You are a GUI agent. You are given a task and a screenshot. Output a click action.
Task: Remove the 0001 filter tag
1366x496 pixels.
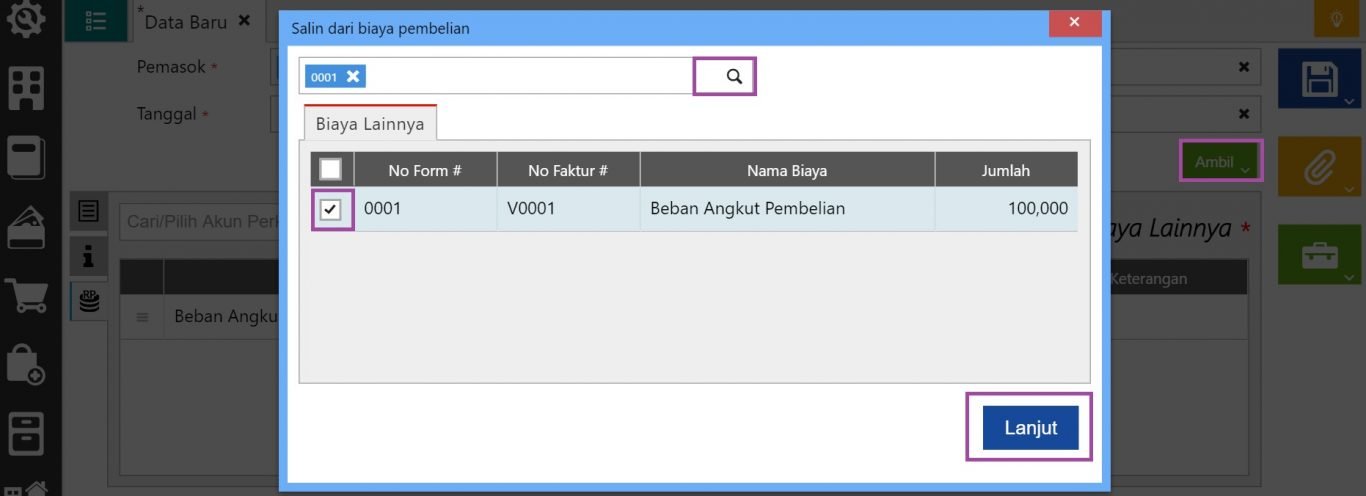[x=353, y=77]
